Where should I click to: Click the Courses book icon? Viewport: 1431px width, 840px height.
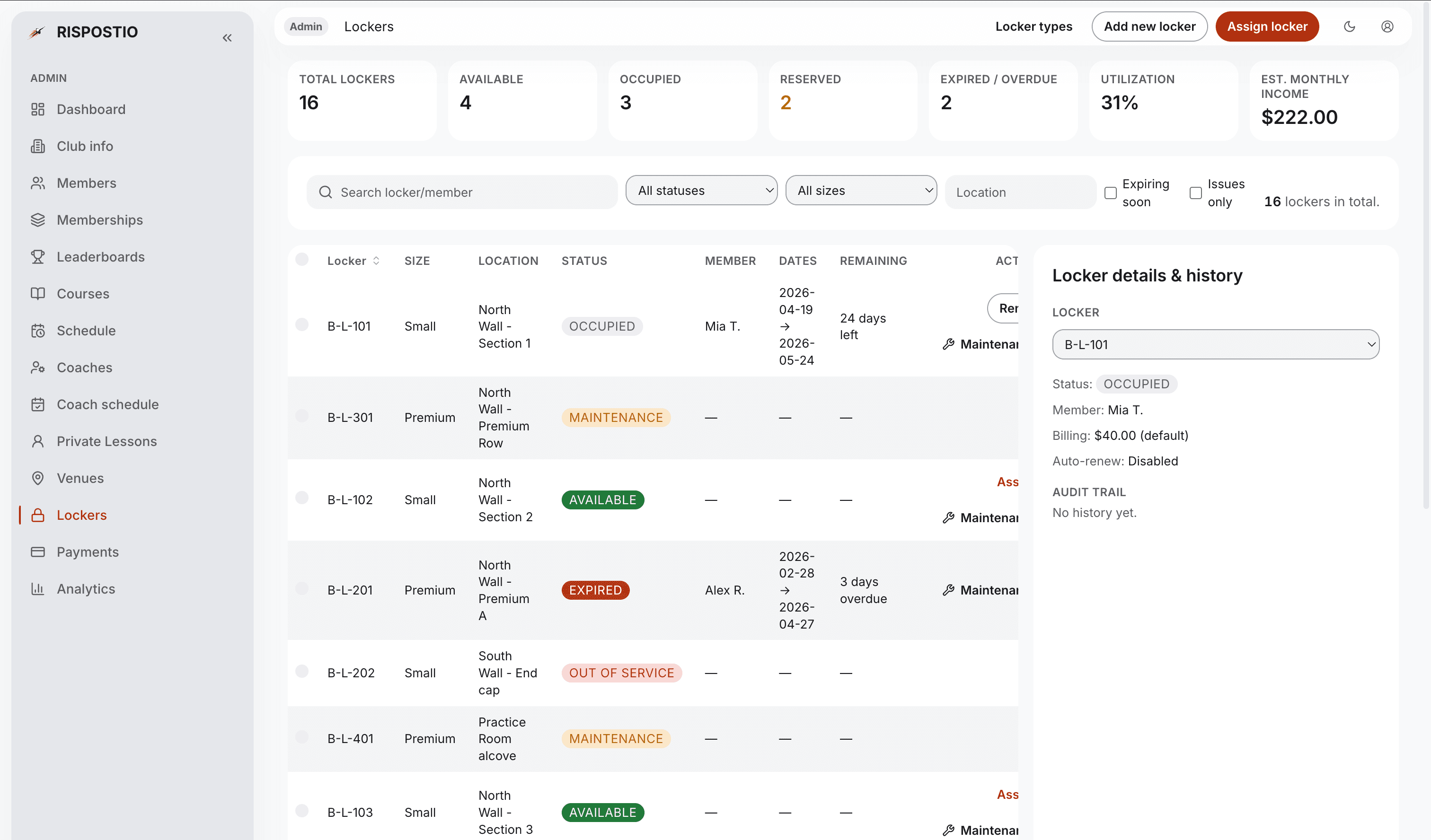pyautogui.click(x=37, y=293)
